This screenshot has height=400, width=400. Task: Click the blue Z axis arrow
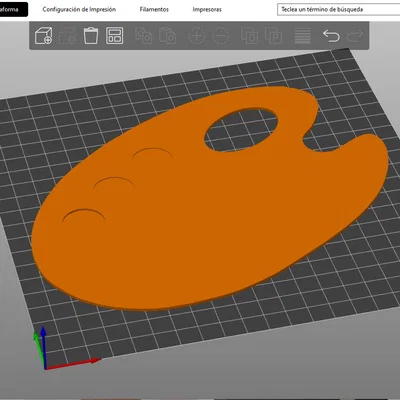click(x=43, y=347)
